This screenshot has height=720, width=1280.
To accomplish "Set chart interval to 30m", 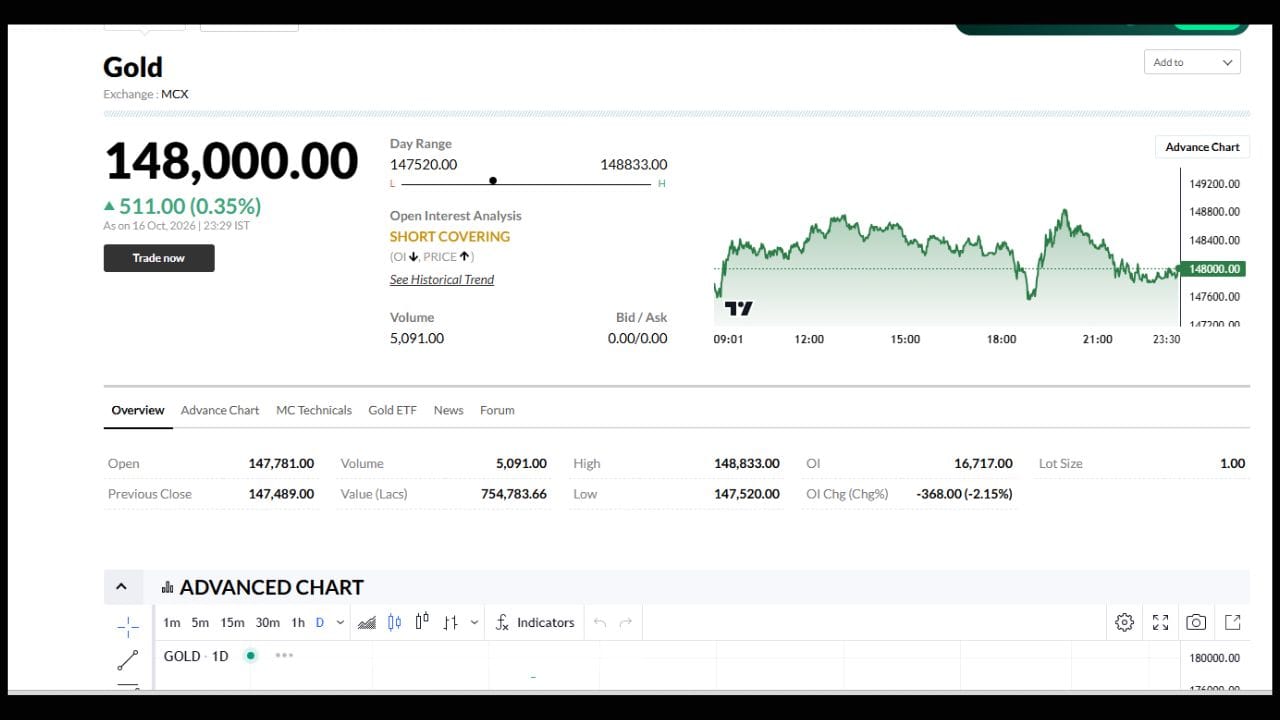I will click(267, 622).
